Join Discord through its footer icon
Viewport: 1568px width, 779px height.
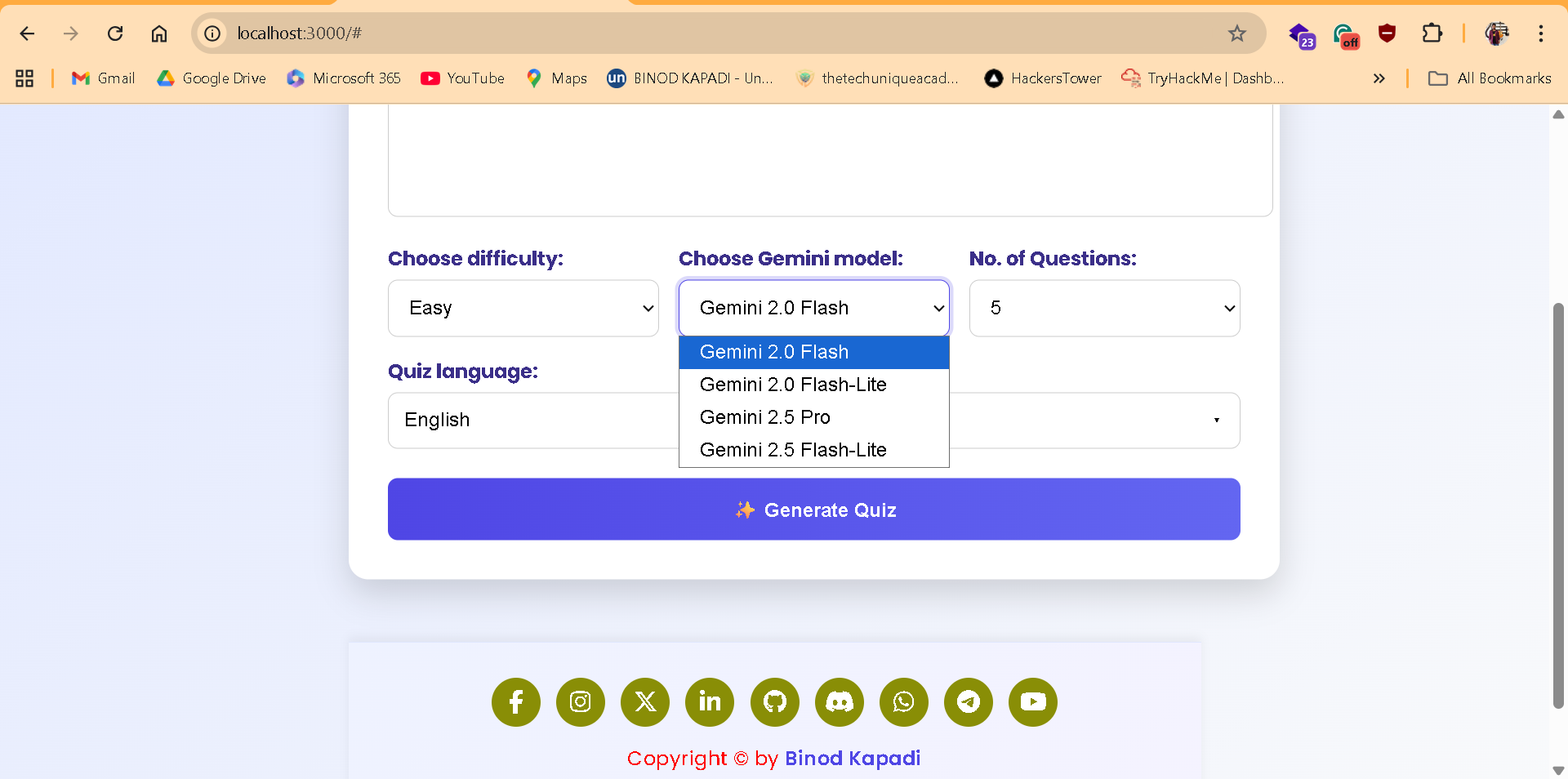click(x=839, y=702)
